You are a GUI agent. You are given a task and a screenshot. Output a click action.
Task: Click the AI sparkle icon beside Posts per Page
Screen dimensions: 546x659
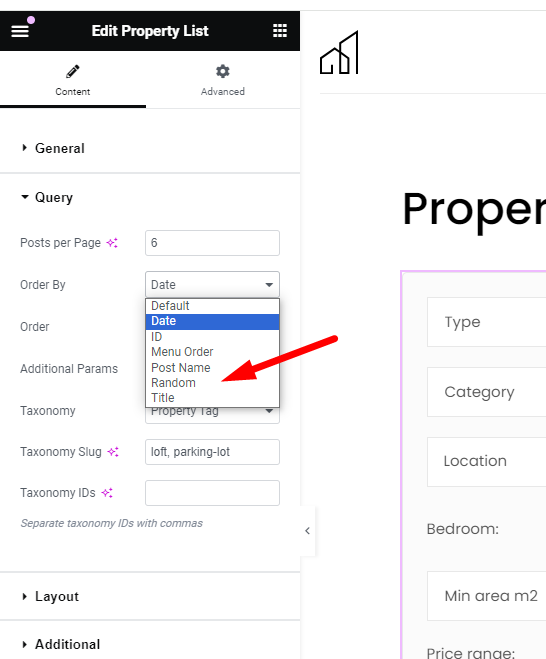112,243
